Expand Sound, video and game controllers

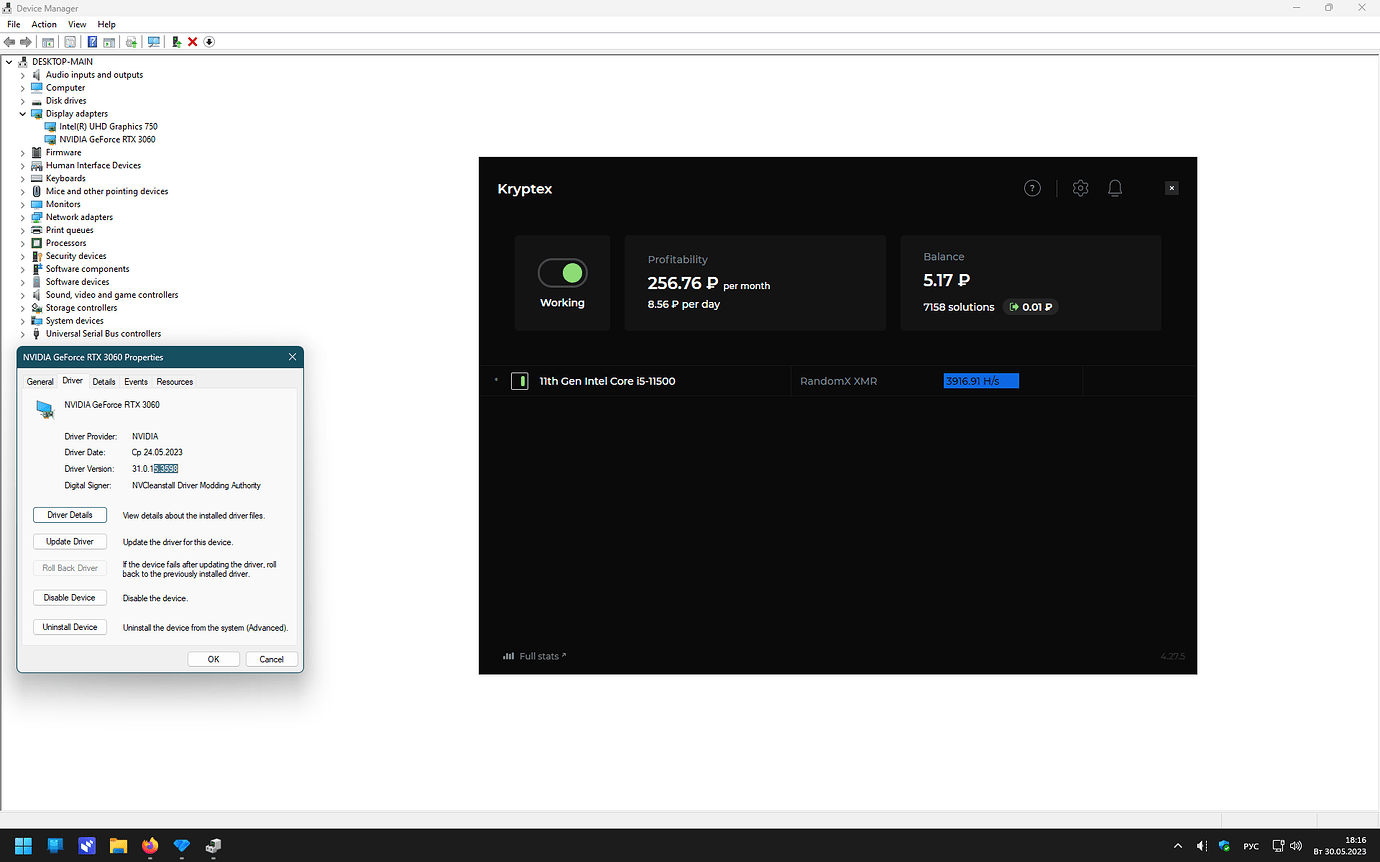(x=23, y=295)
